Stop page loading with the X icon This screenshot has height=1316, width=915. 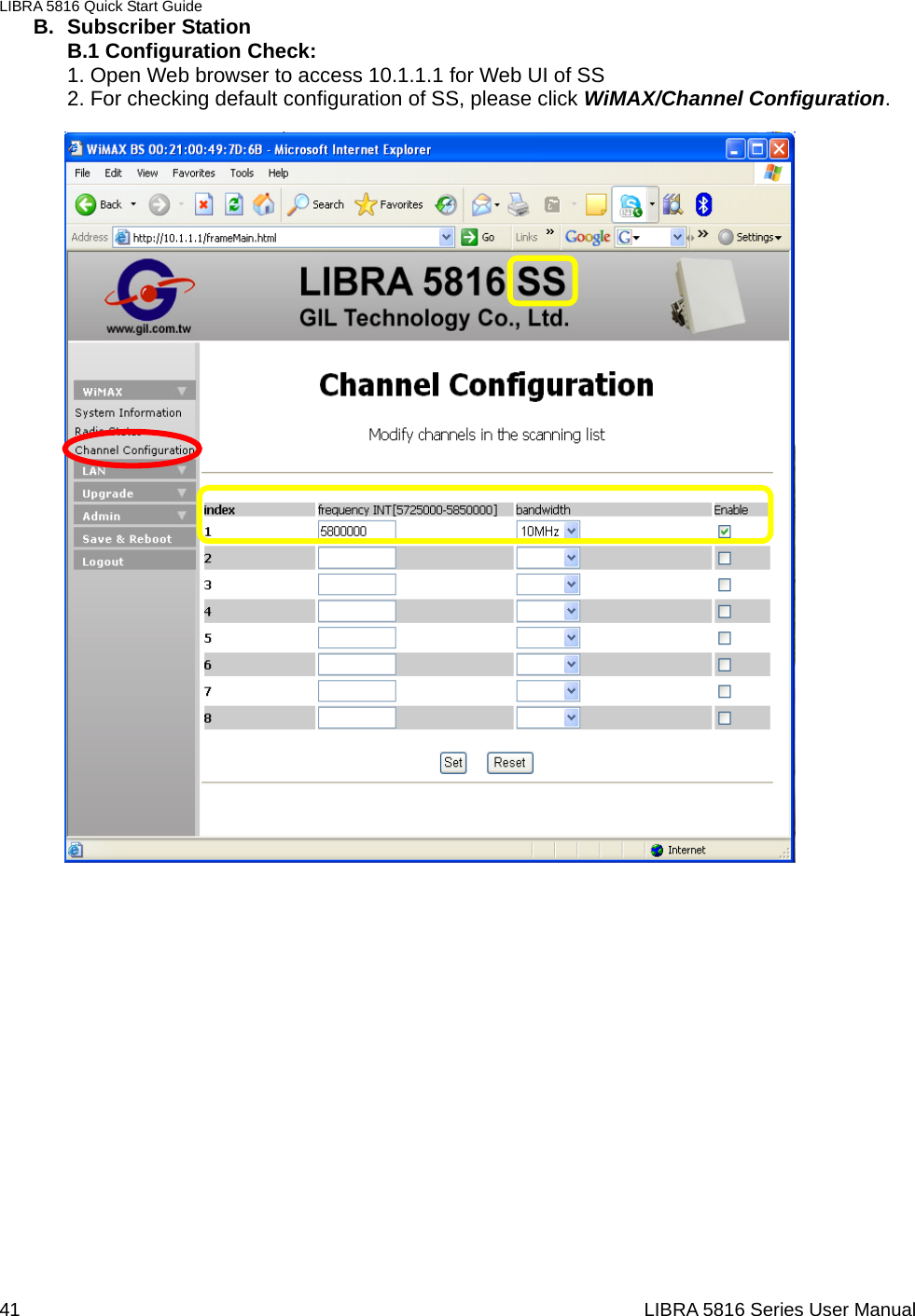pos(203,204)
